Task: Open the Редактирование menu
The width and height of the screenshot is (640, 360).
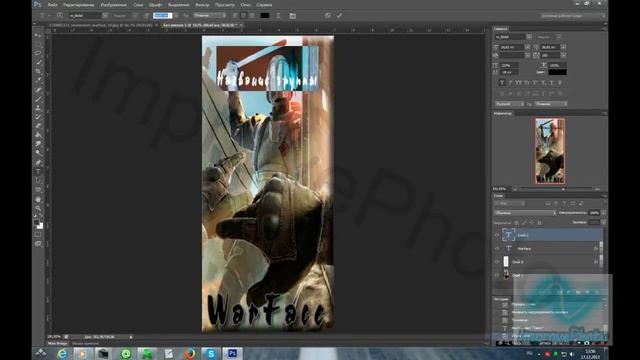Action: click(x=78, y=5)
